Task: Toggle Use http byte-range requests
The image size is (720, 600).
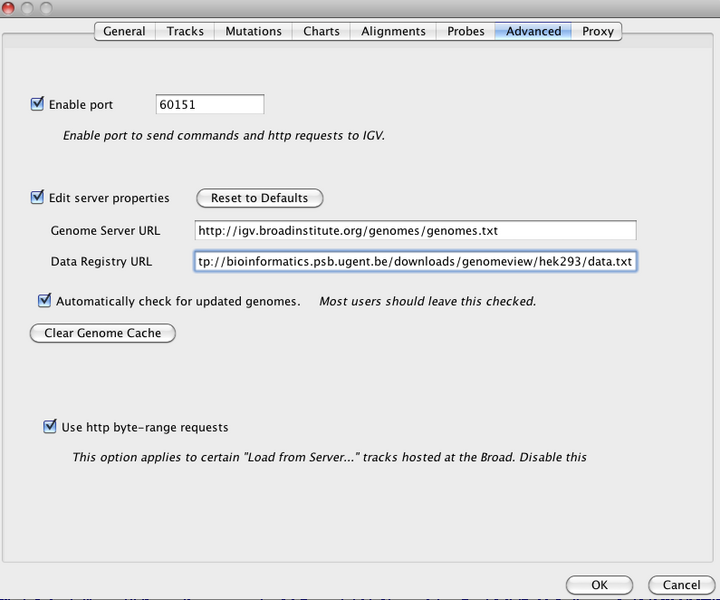Action: [x=50, y=427]
